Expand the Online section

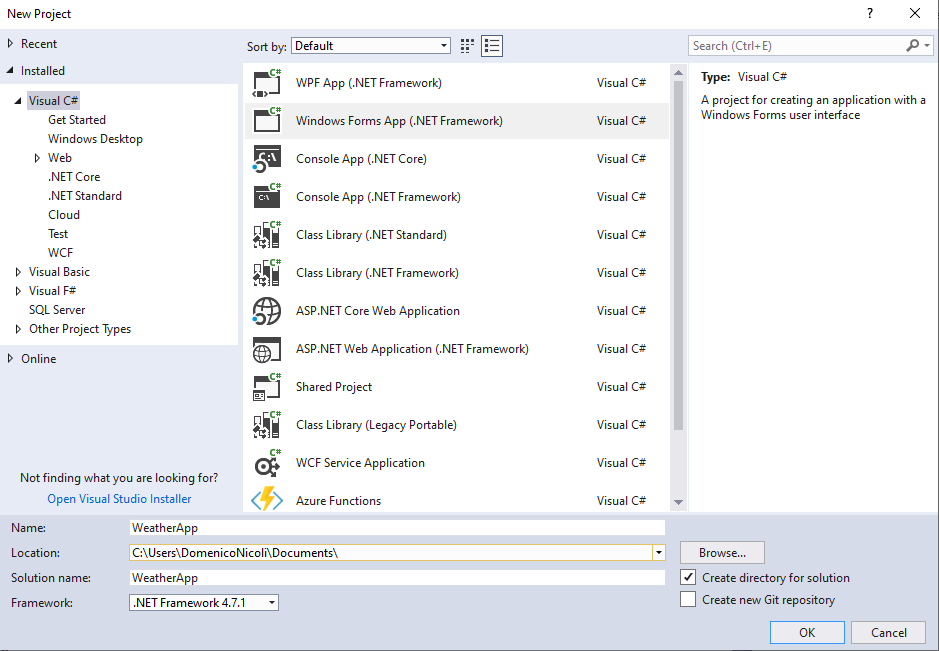point(10,358)
